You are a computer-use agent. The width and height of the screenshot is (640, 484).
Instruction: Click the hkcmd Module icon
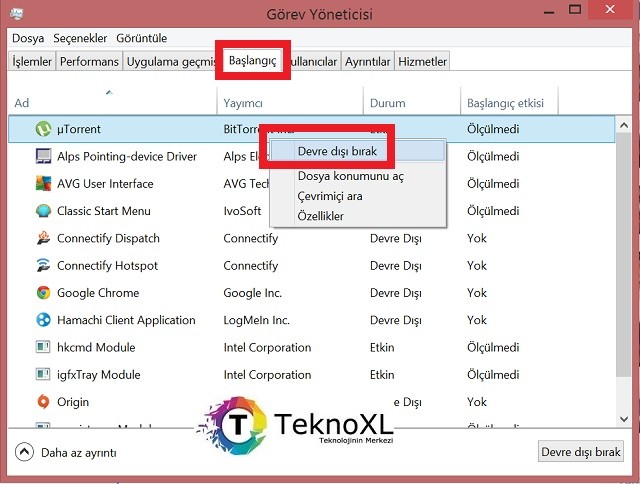point(43,347)
